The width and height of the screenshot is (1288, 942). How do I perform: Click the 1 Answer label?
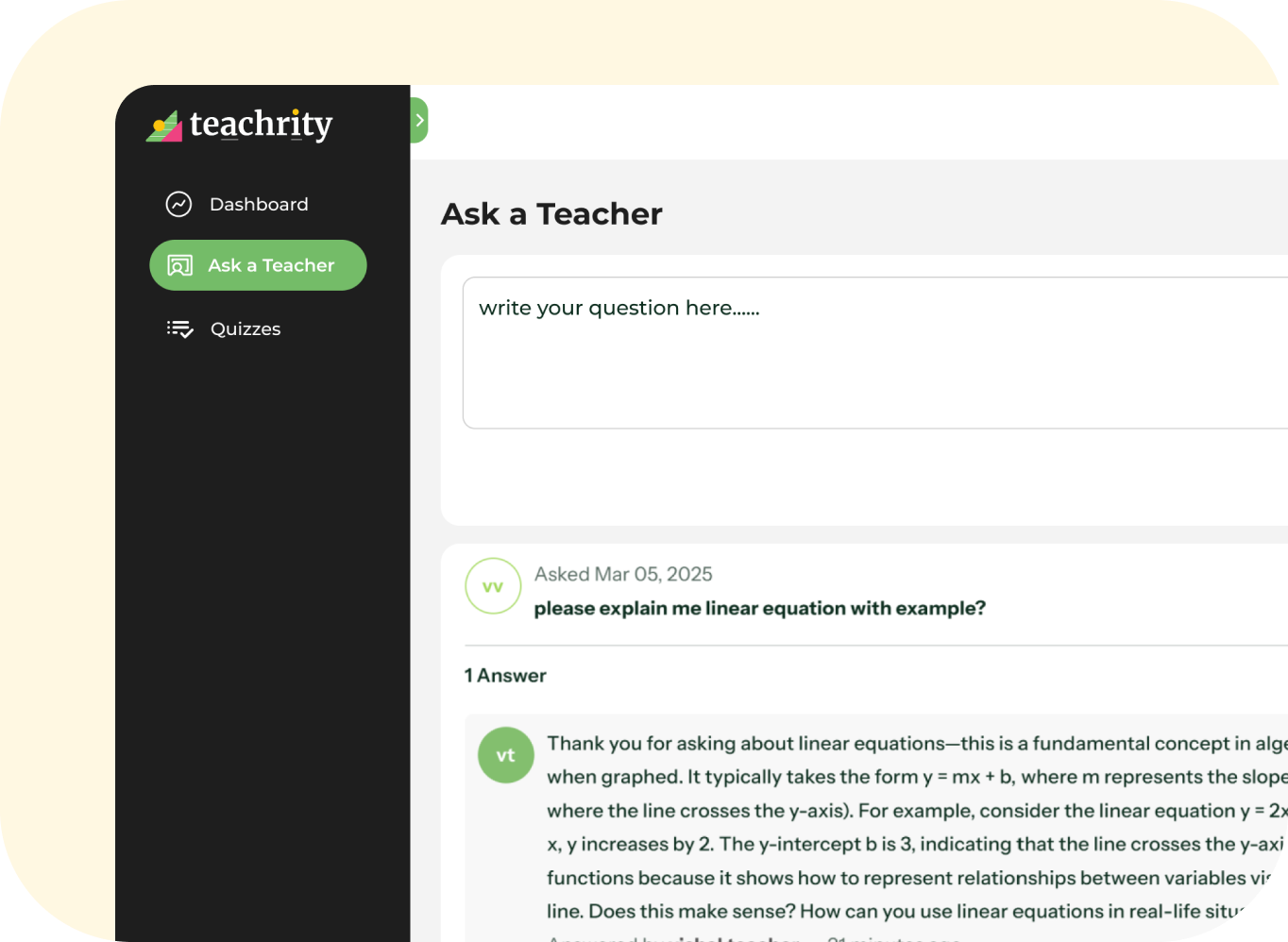(505, 675)
